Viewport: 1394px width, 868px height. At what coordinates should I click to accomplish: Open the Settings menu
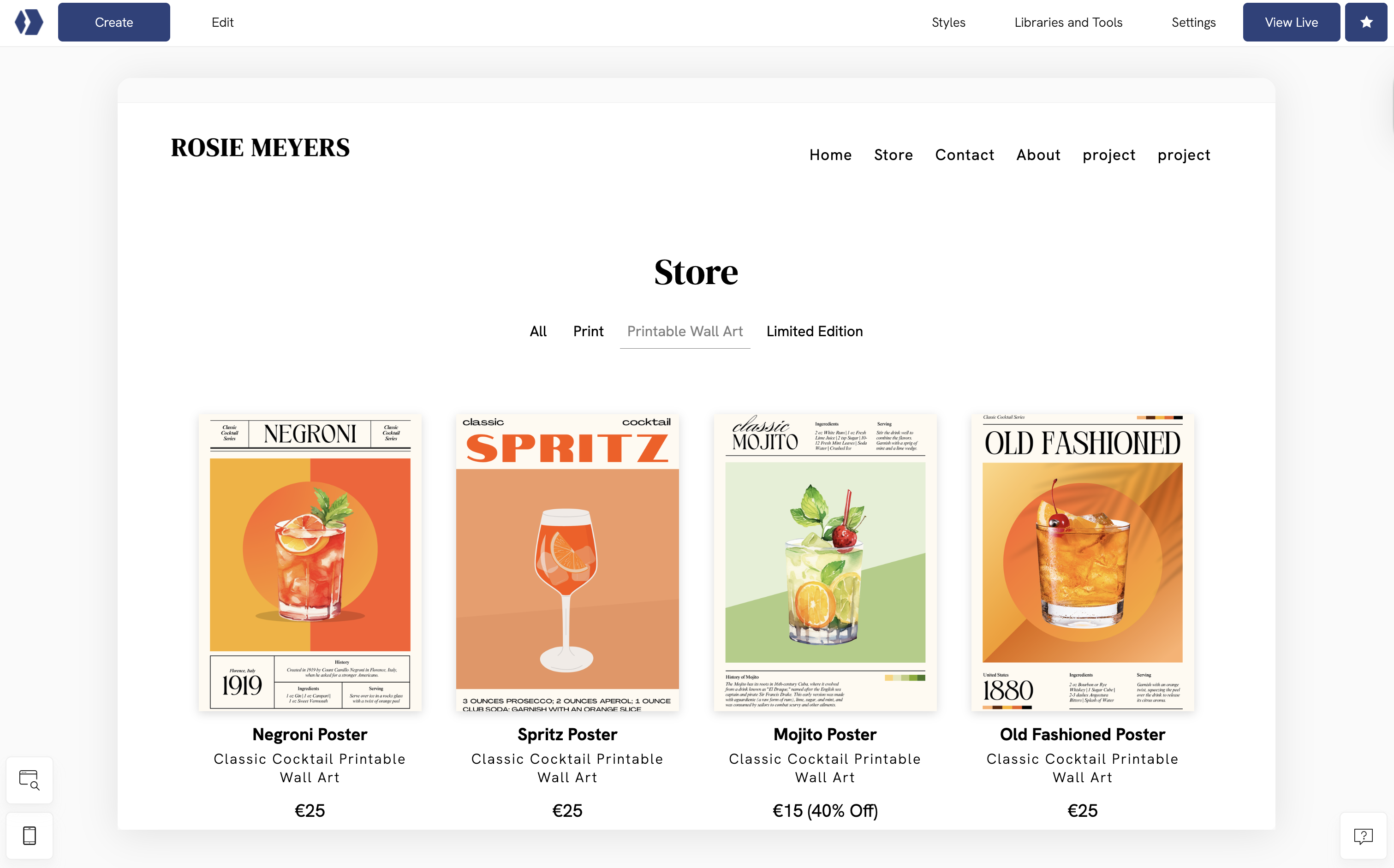(x=1193, y=22)
